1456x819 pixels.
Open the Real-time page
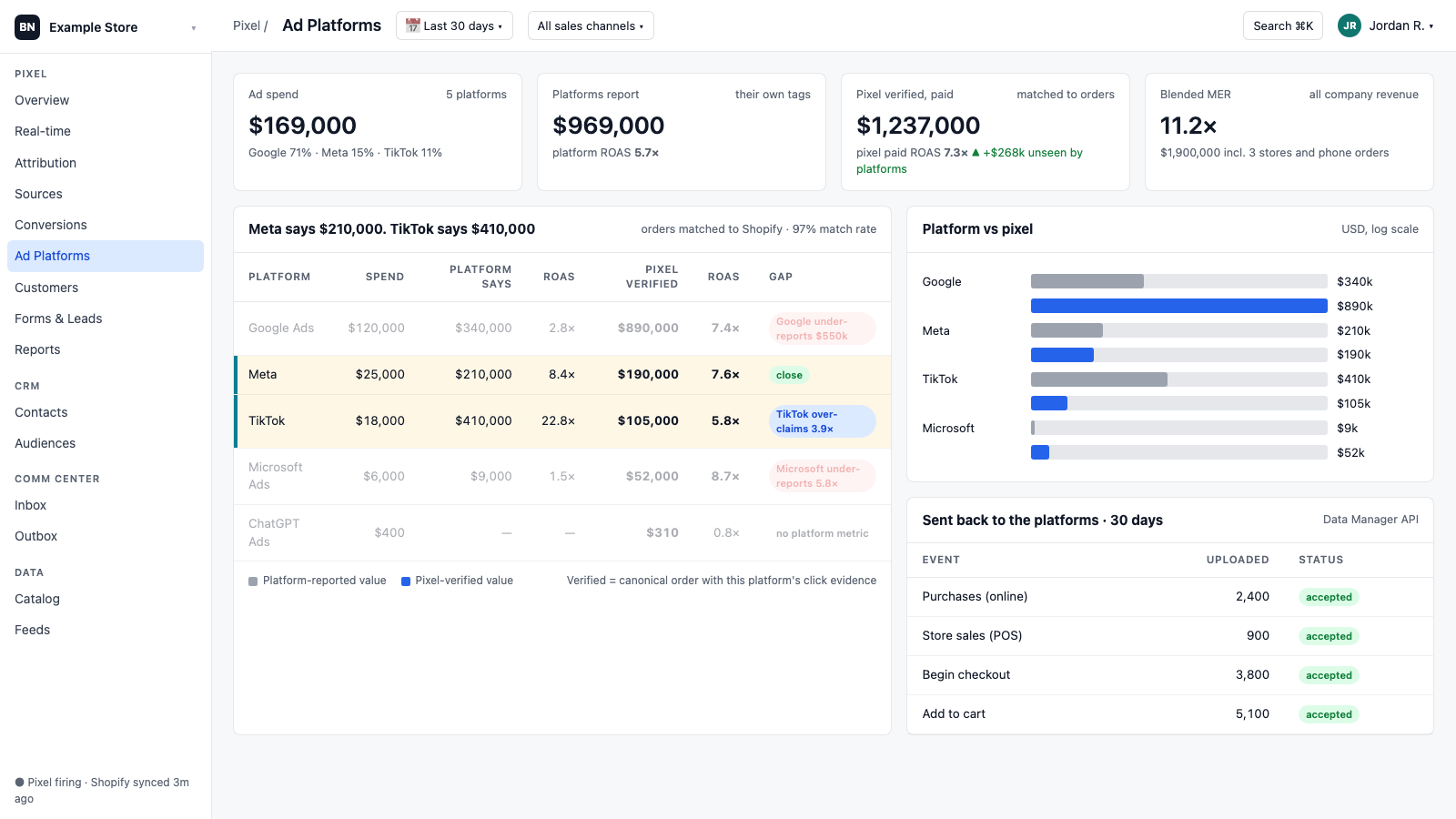(x=106, y=131)
